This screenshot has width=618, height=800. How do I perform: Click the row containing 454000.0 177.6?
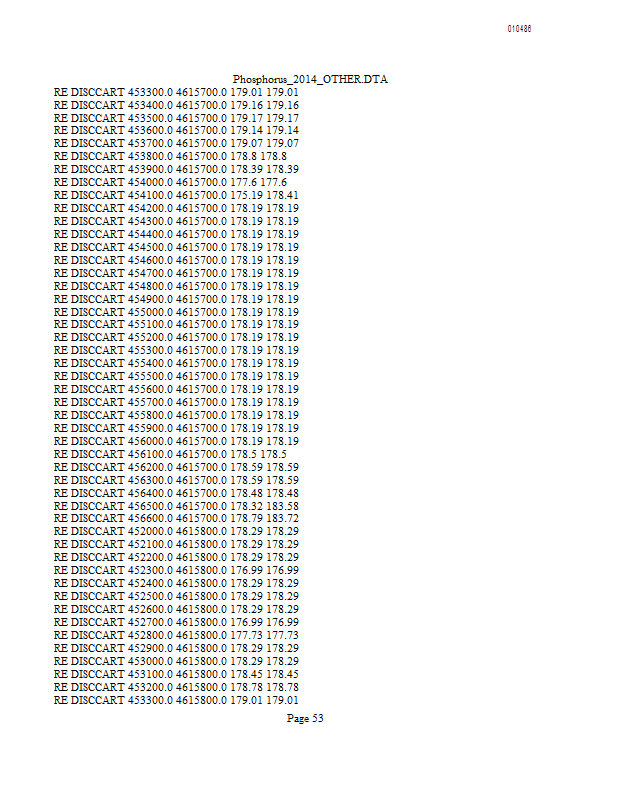click(x=170, y=182)
